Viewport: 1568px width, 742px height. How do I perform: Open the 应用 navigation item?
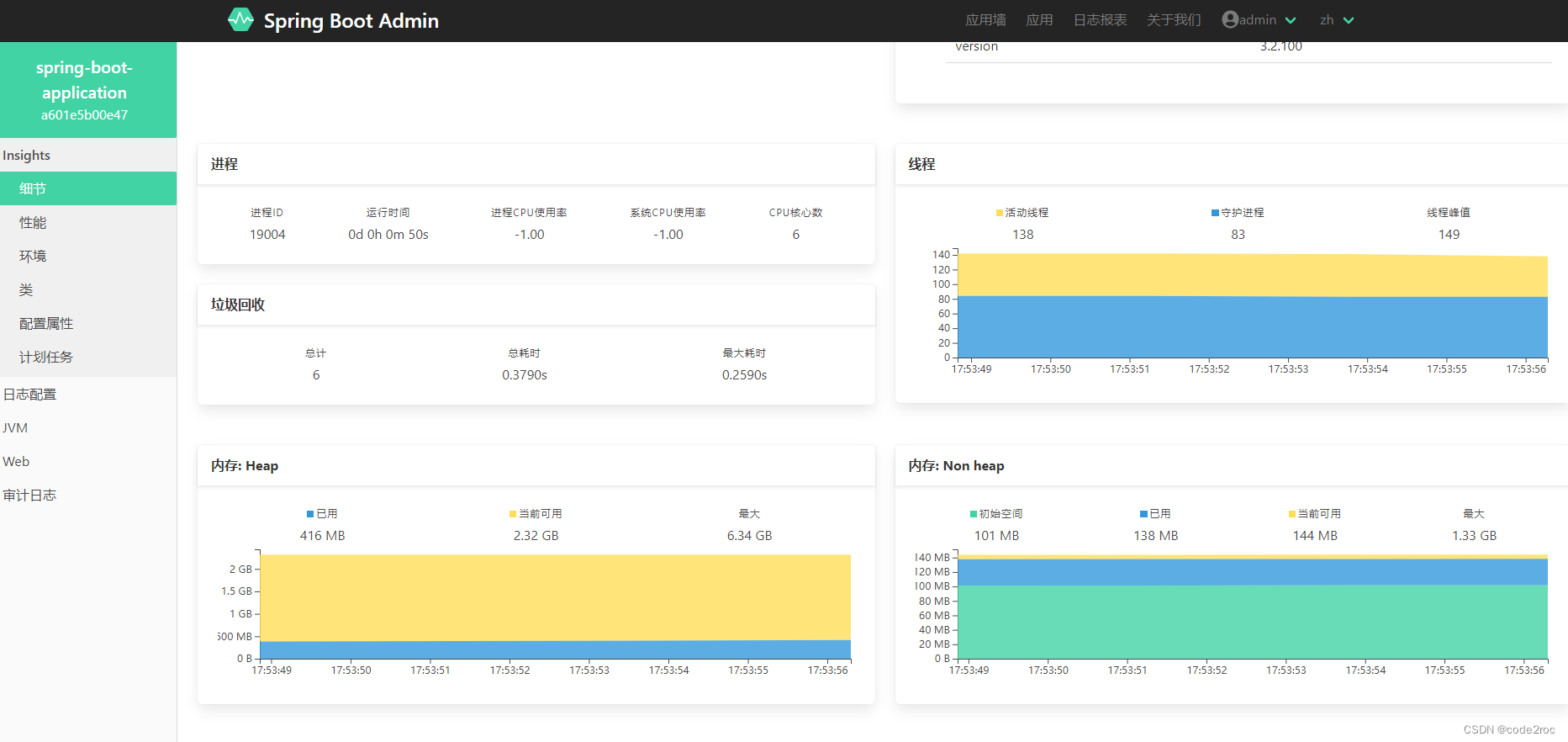point(1039,20)
